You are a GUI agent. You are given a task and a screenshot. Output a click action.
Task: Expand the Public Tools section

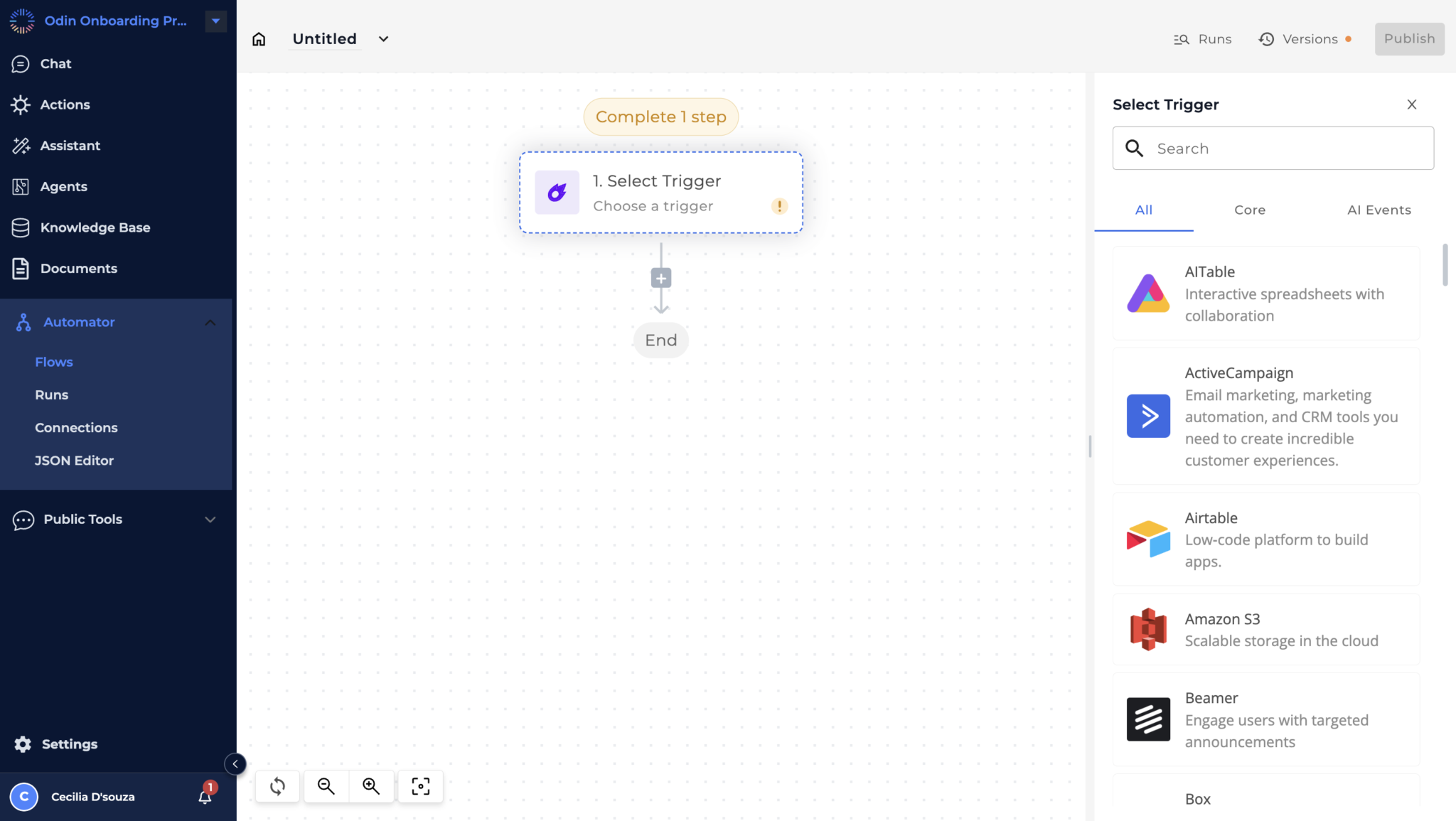point(210,519)
